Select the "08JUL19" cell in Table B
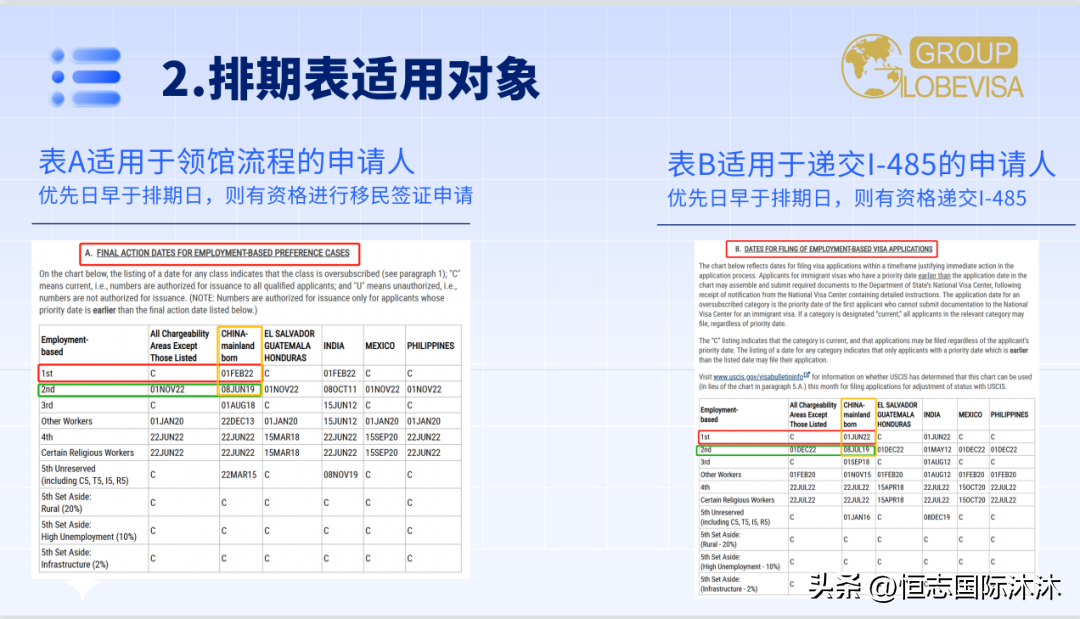 point(857,450)
